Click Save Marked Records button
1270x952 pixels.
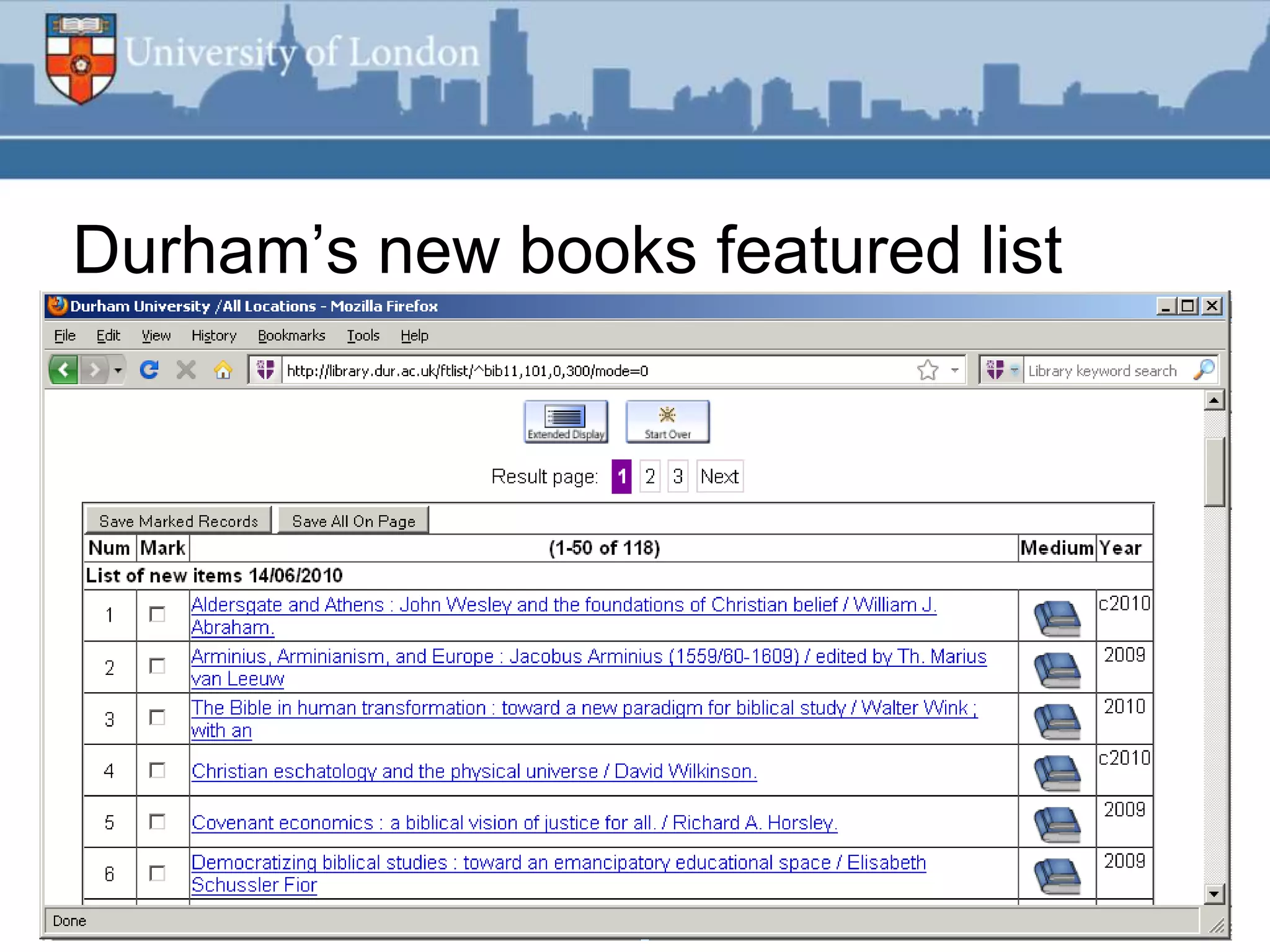(x=179, y=521)
